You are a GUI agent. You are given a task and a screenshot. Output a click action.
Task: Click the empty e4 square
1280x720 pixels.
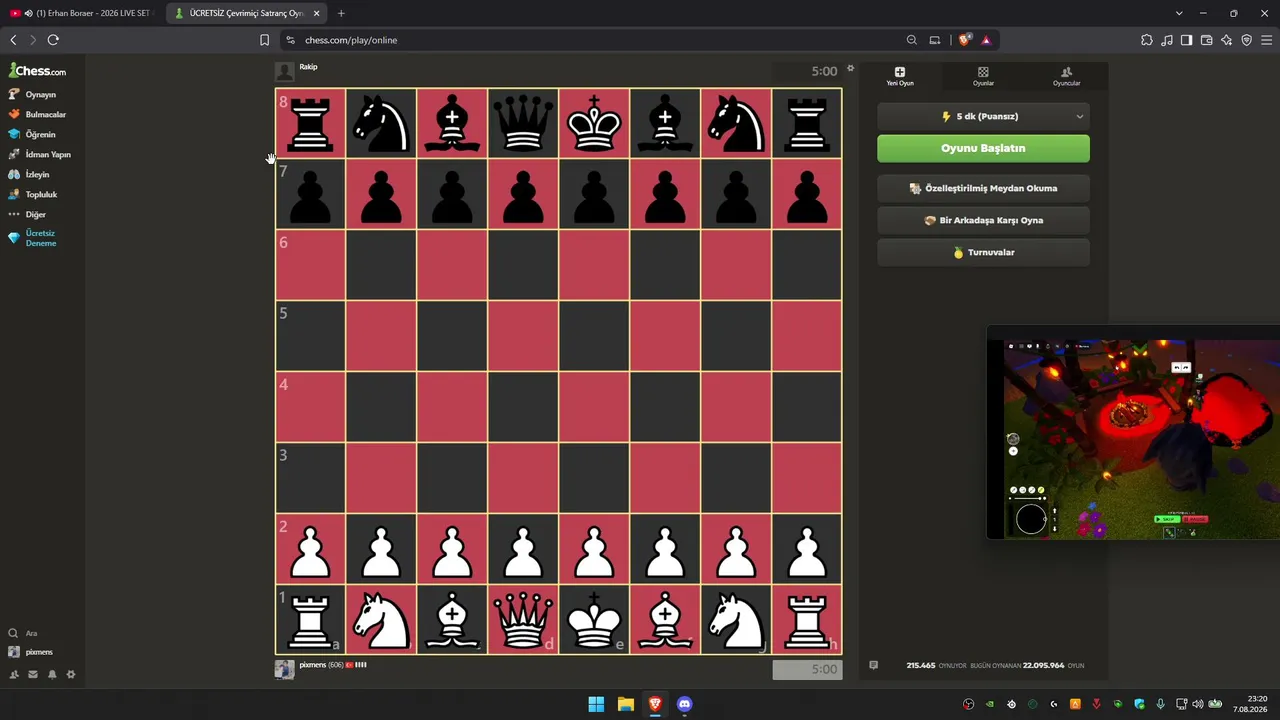click(x=595, y=407)
